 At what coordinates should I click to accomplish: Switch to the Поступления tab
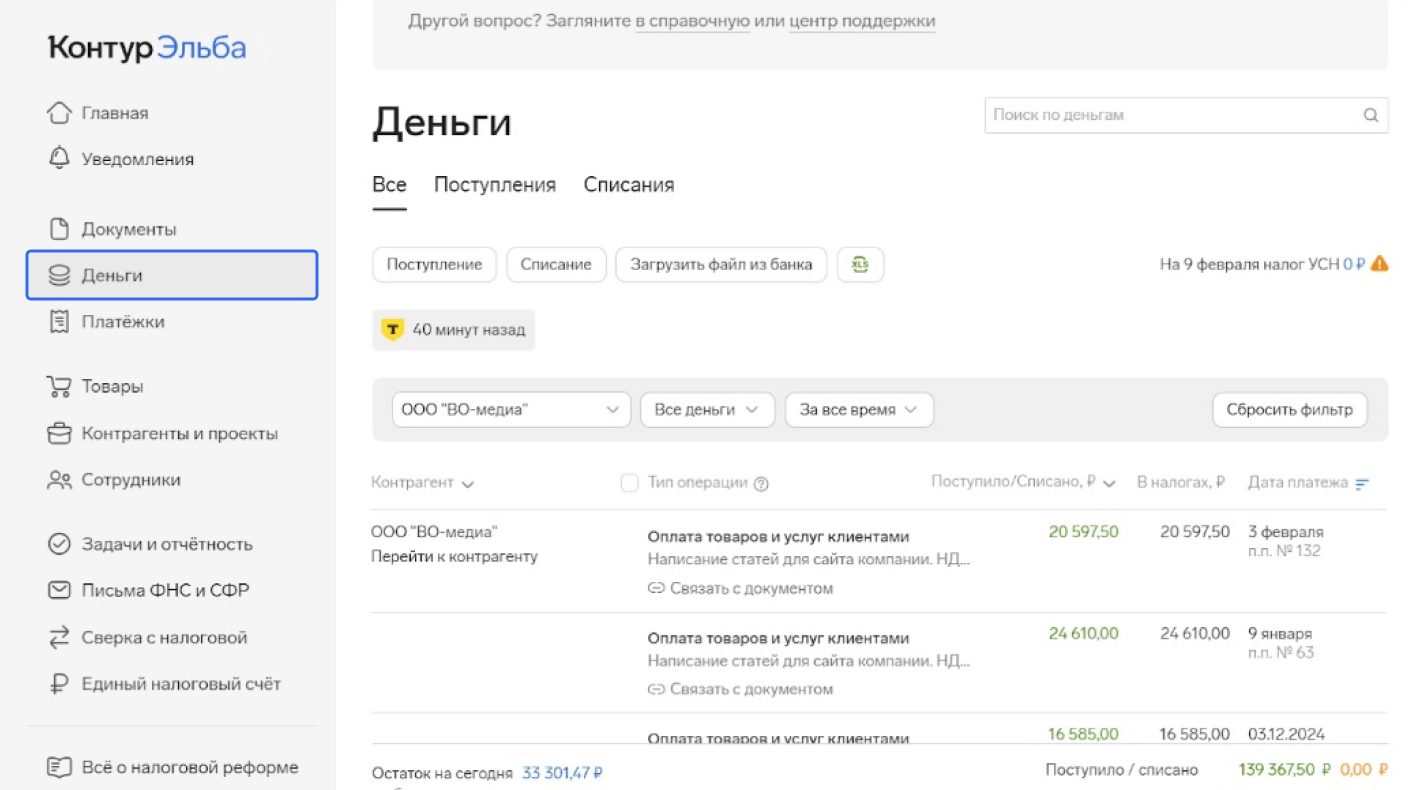pyautogui.click(x=494, y=185)
